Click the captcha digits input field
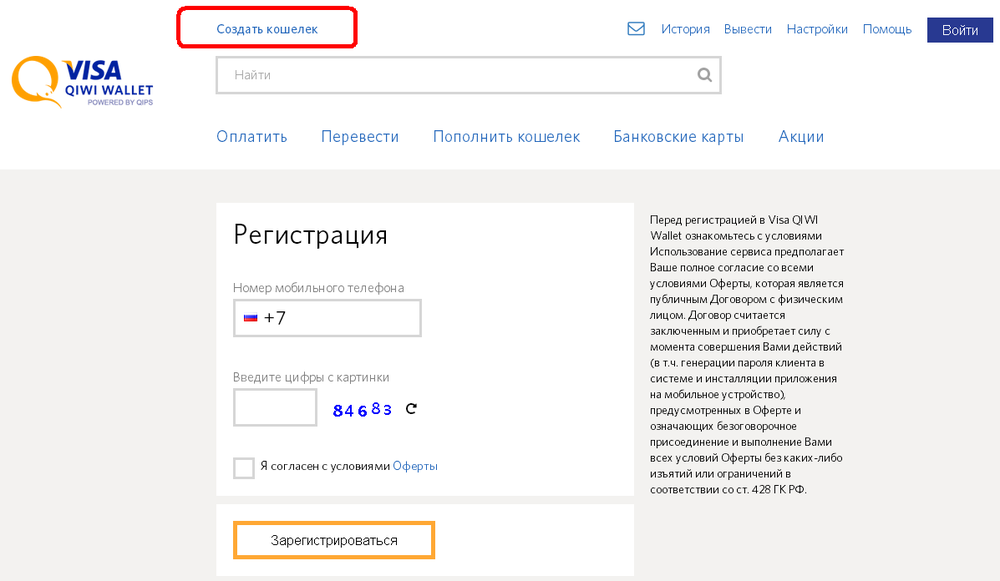The height and width of the screenshot is (581, 1000). click(x=275, y=407)
